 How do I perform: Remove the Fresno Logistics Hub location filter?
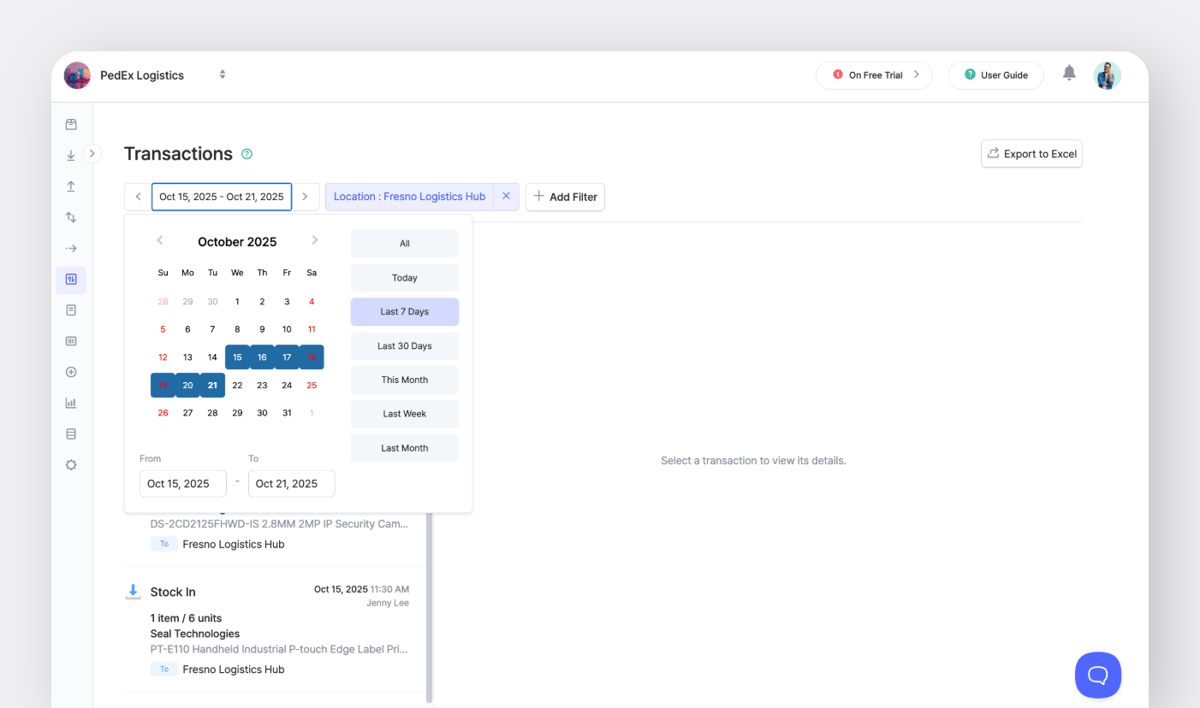506,197
